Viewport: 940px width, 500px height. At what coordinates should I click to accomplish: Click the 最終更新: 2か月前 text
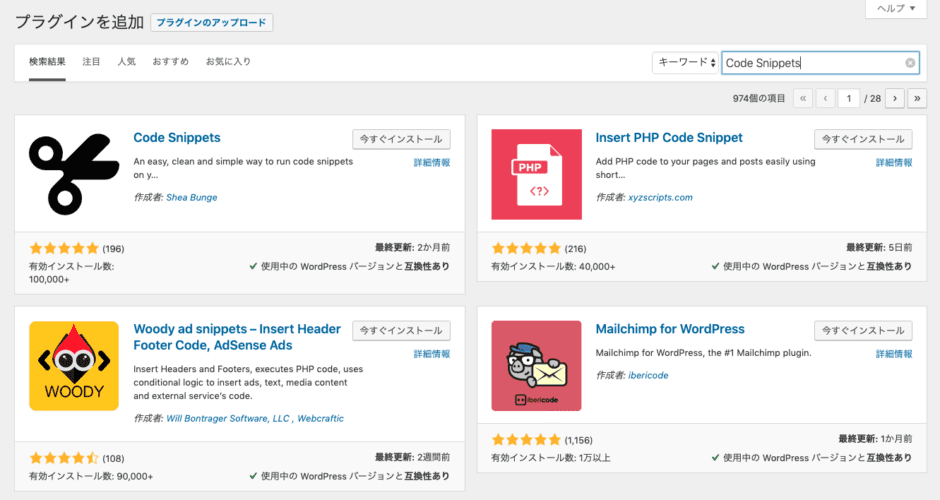click(412, 248)
